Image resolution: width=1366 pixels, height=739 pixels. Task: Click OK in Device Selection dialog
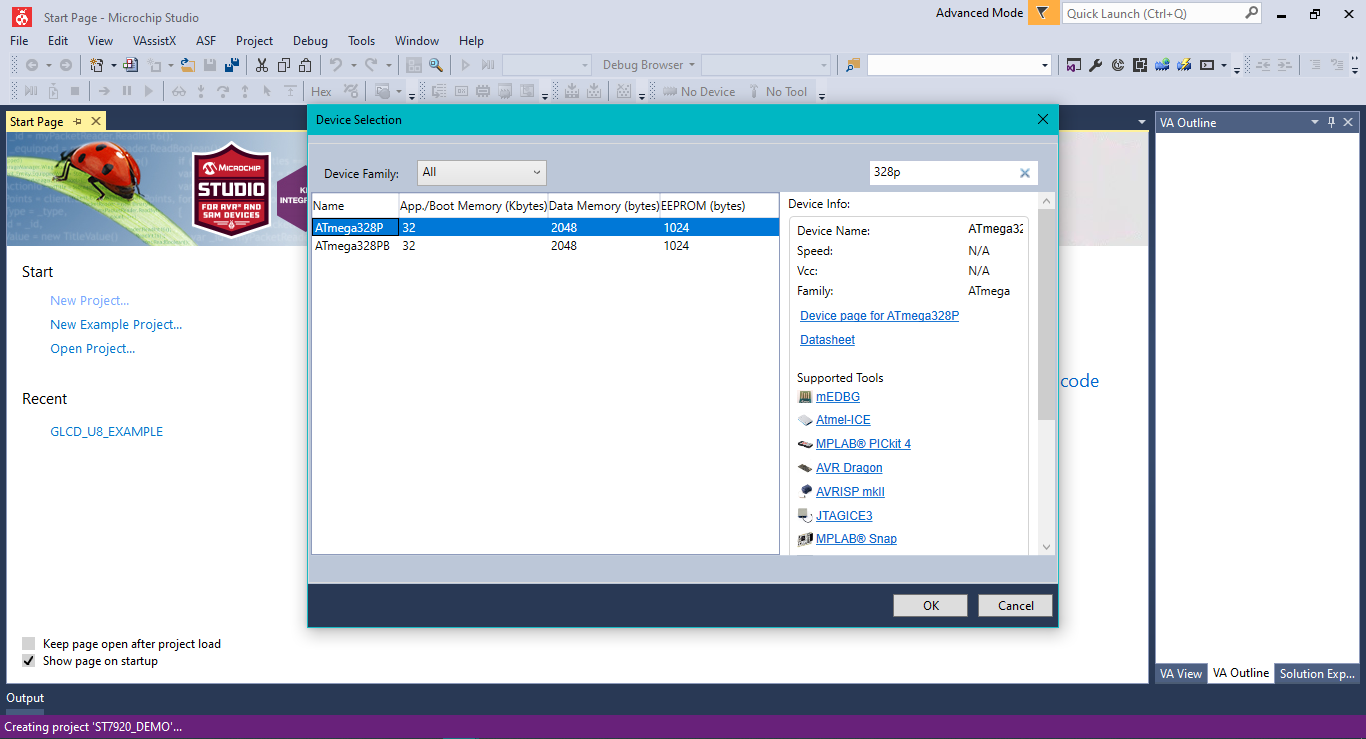[x=931, y=605]
